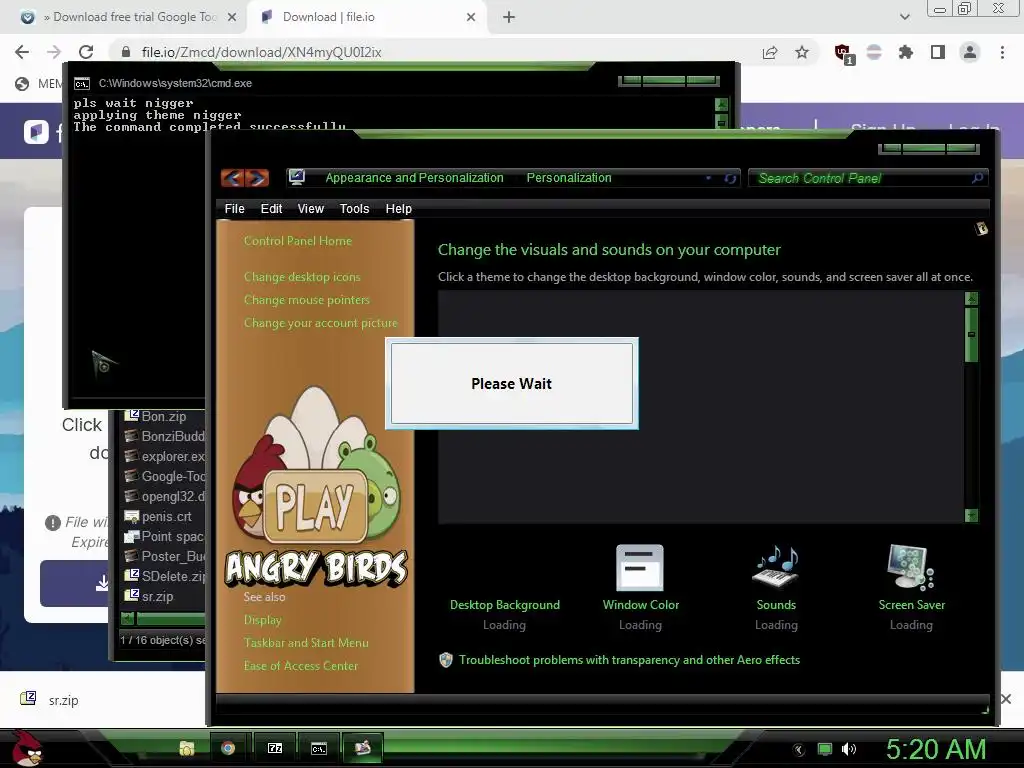Image resolution: width=1024 pixels, height=768 pixels.
Task: Open the Chrome three-dot menu
Action: (x=1002, y=52)
